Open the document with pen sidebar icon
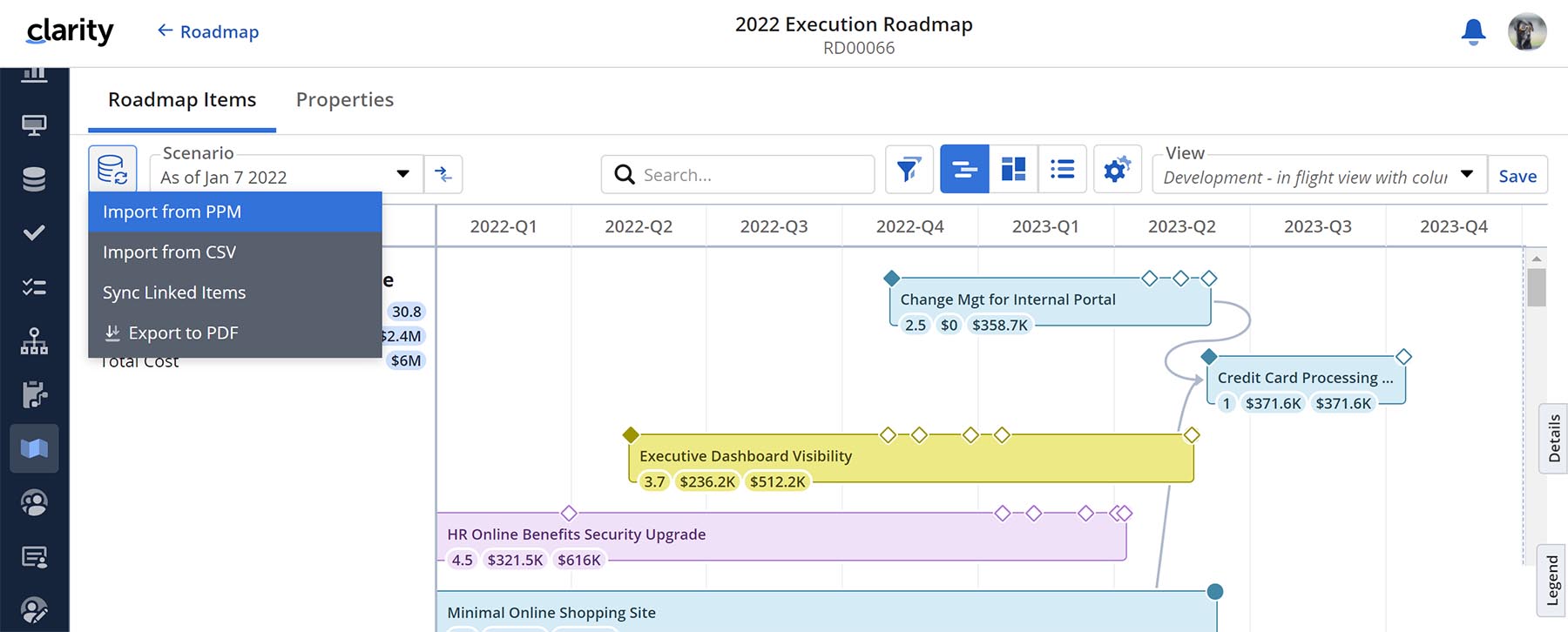 [34, 395]
